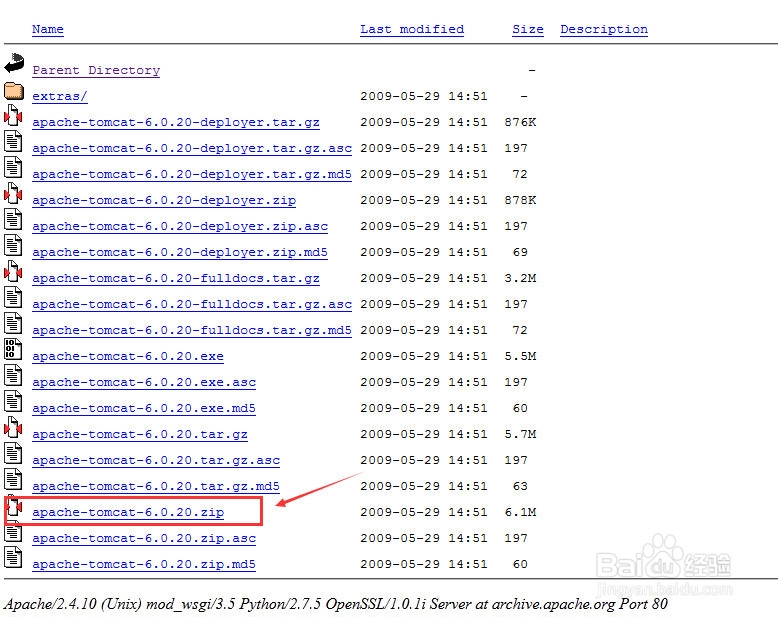Screen dimensions: 778x617
Task: Click the text file icon beside 6.0.20.tar.gz.md5
Action: [x=13, y=479]
